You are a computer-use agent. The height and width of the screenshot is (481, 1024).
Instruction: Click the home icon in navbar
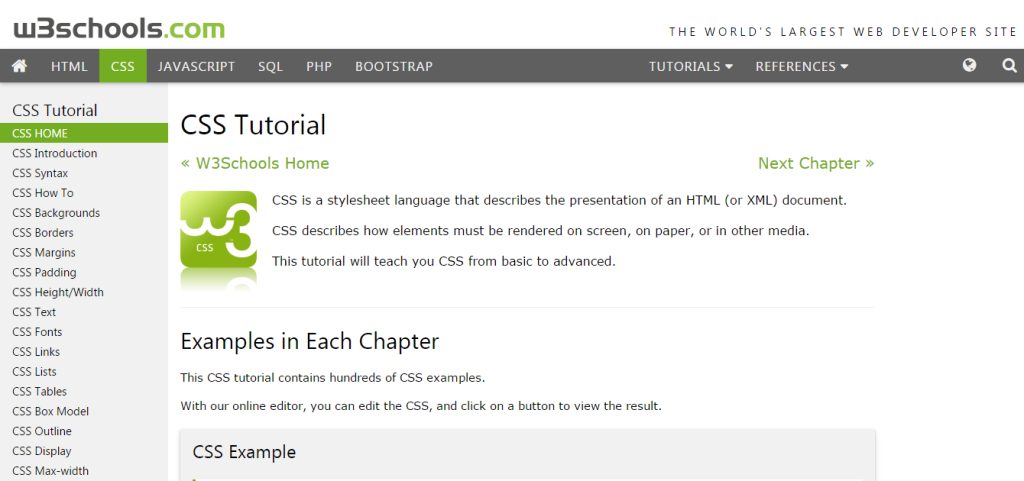click(19, 66)
